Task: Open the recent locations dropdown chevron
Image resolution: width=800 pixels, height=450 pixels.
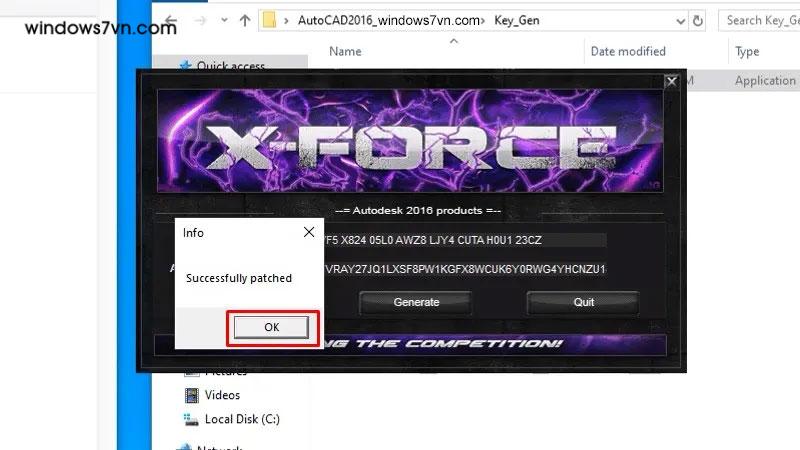Action: [224, 20]
